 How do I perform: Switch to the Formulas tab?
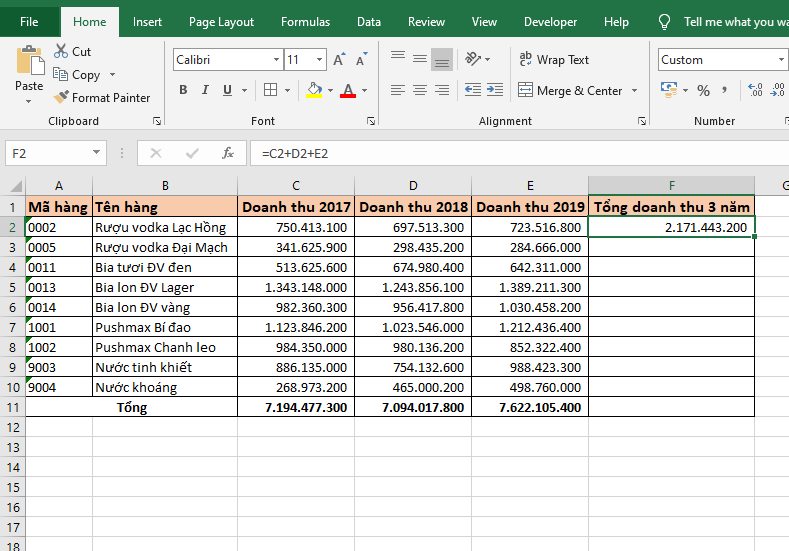pos(305,22)
